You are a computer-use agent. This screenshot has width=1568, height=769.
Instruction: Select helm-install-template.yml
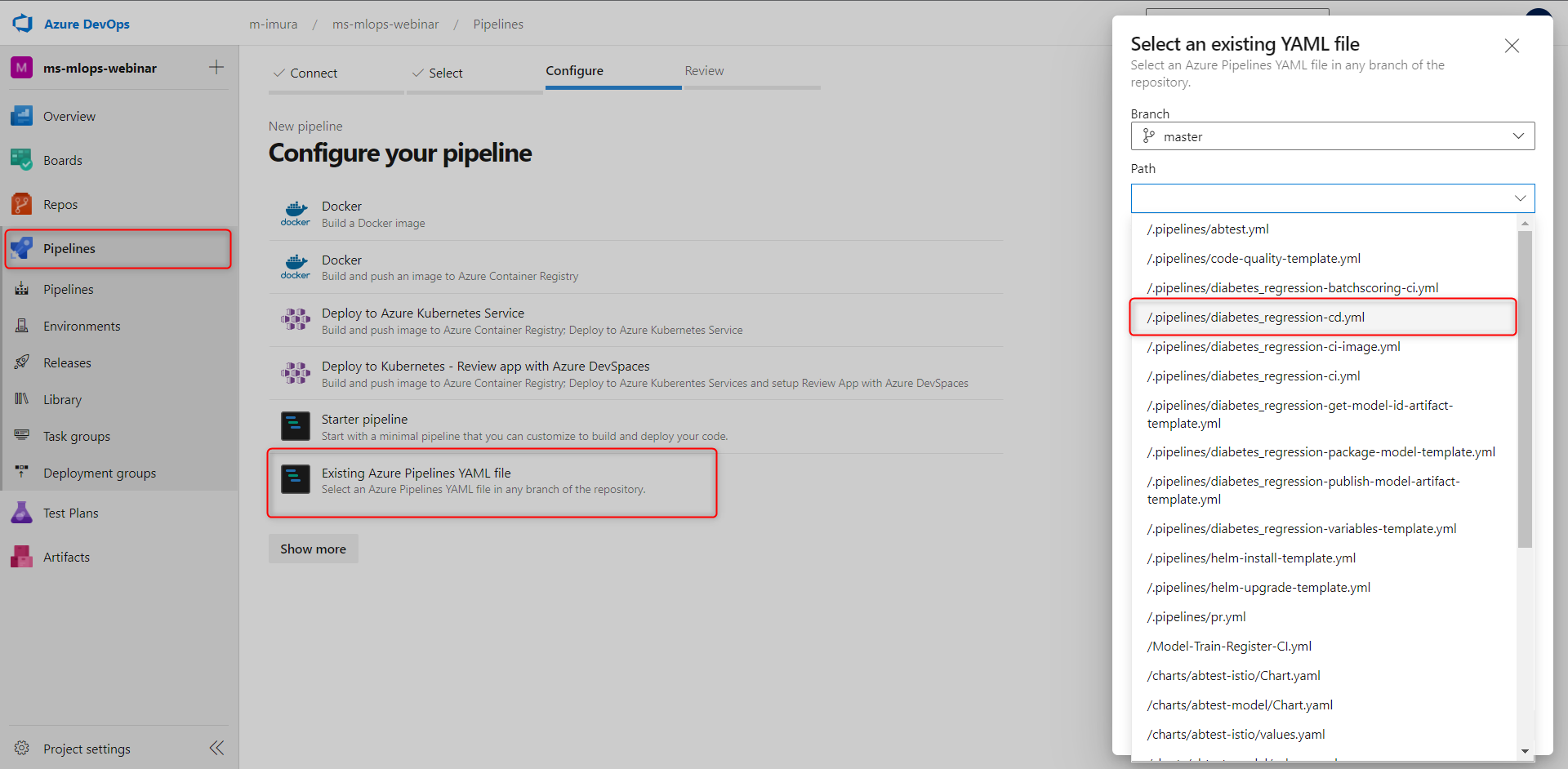tap(1324, 558)
